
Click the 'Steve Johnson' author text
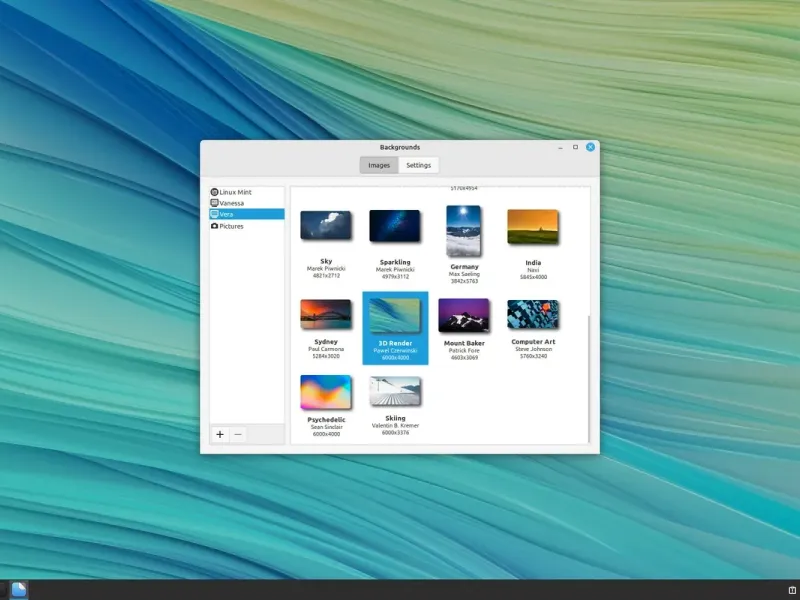pos(533,349)
